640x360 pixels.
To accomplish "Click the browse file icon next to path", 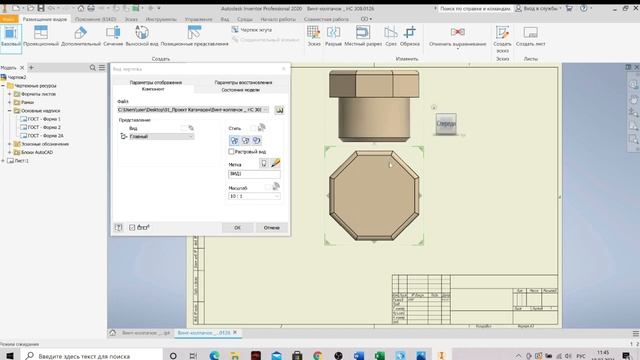I will [x=279, y=110].
